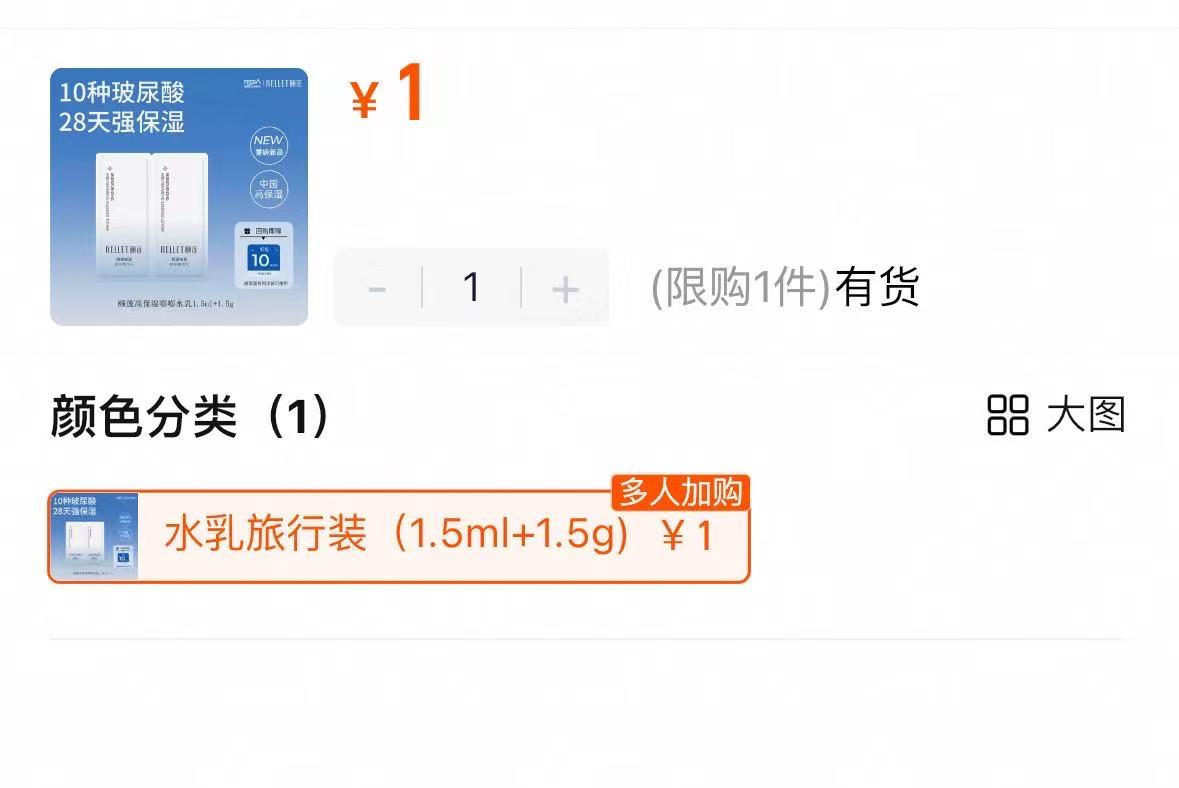Click the 中国高保湿 circular badge
This screenshot has width=1179, height=788.
click(268, 189)
